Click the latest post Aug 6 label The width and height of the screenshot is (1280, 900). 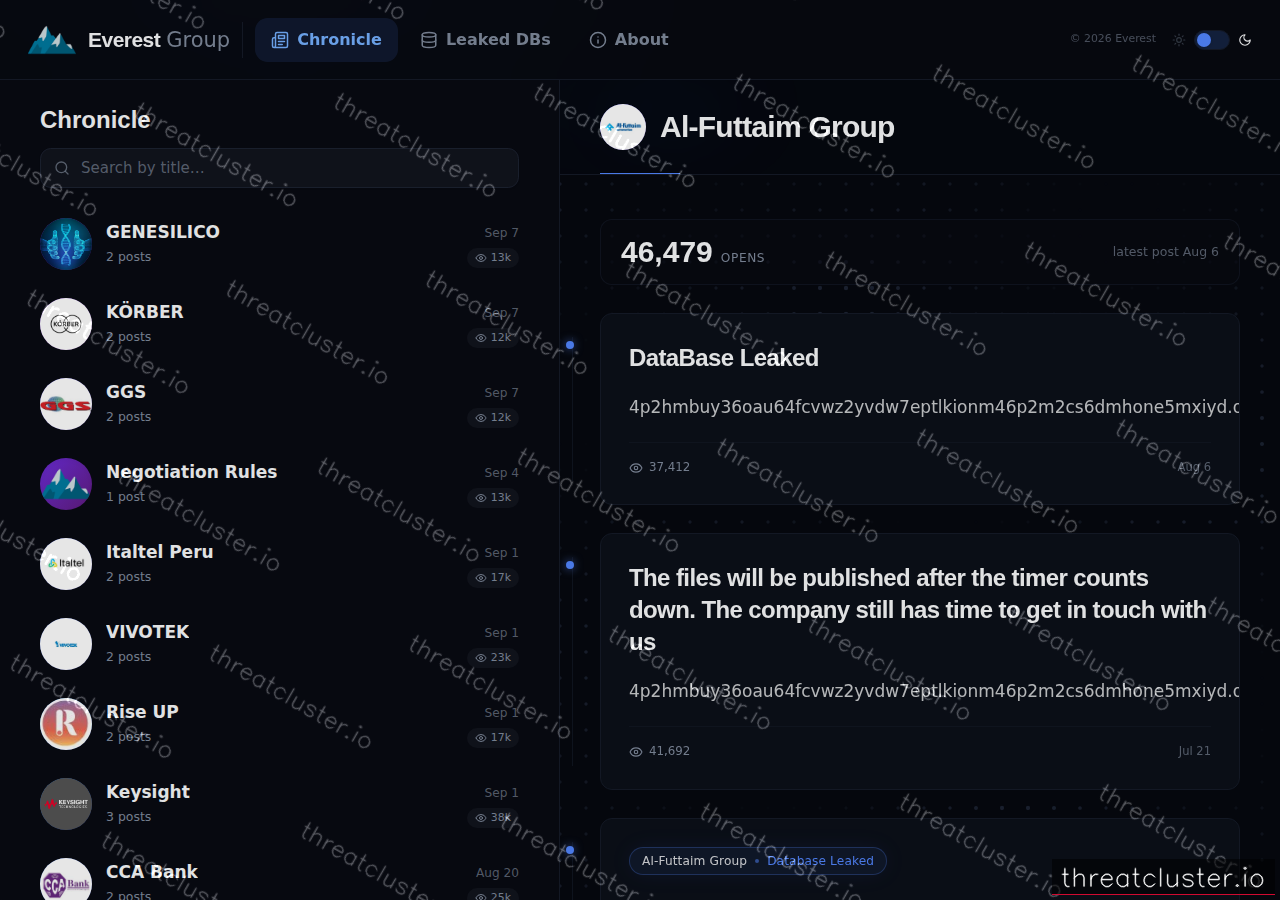coord(1166,252)
